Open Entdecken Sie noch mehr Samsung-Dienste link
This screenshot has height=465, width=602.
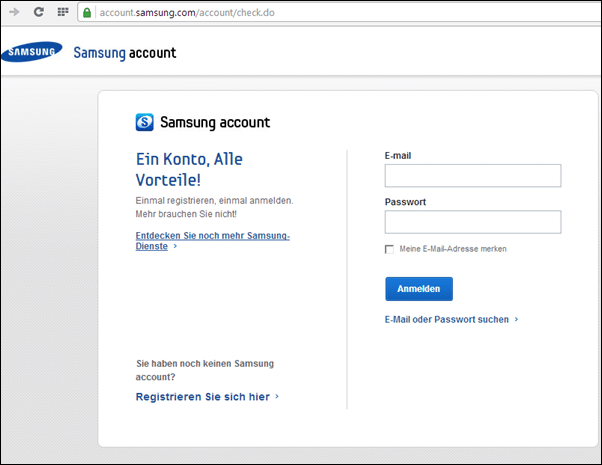click(213, 241)
